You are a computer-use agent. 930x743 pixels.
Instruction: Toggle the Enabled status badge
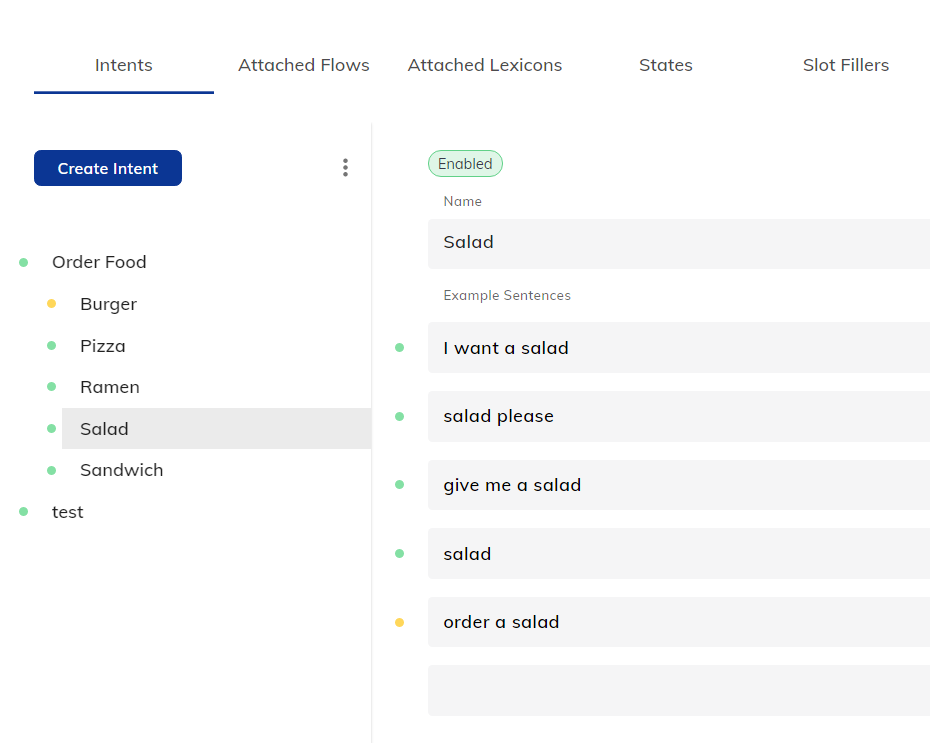[465, 164]
